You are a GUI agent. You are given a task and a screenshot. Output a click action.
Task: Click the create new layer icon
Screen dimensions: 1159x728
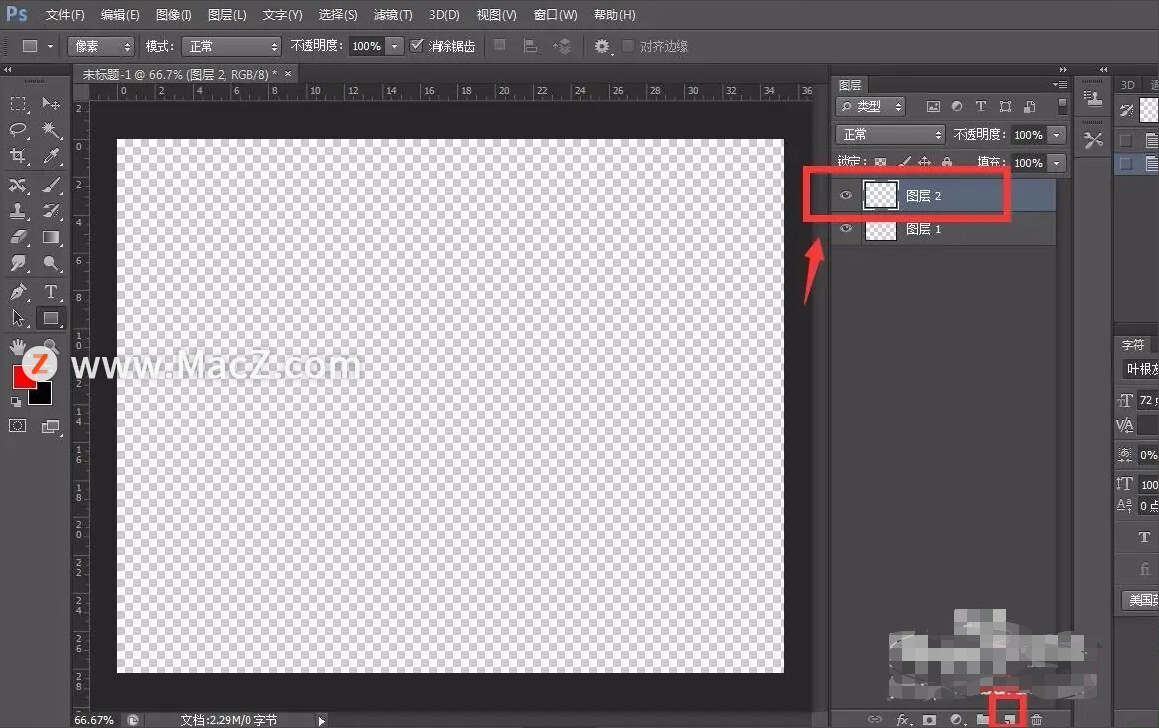tap(1009, 719)
